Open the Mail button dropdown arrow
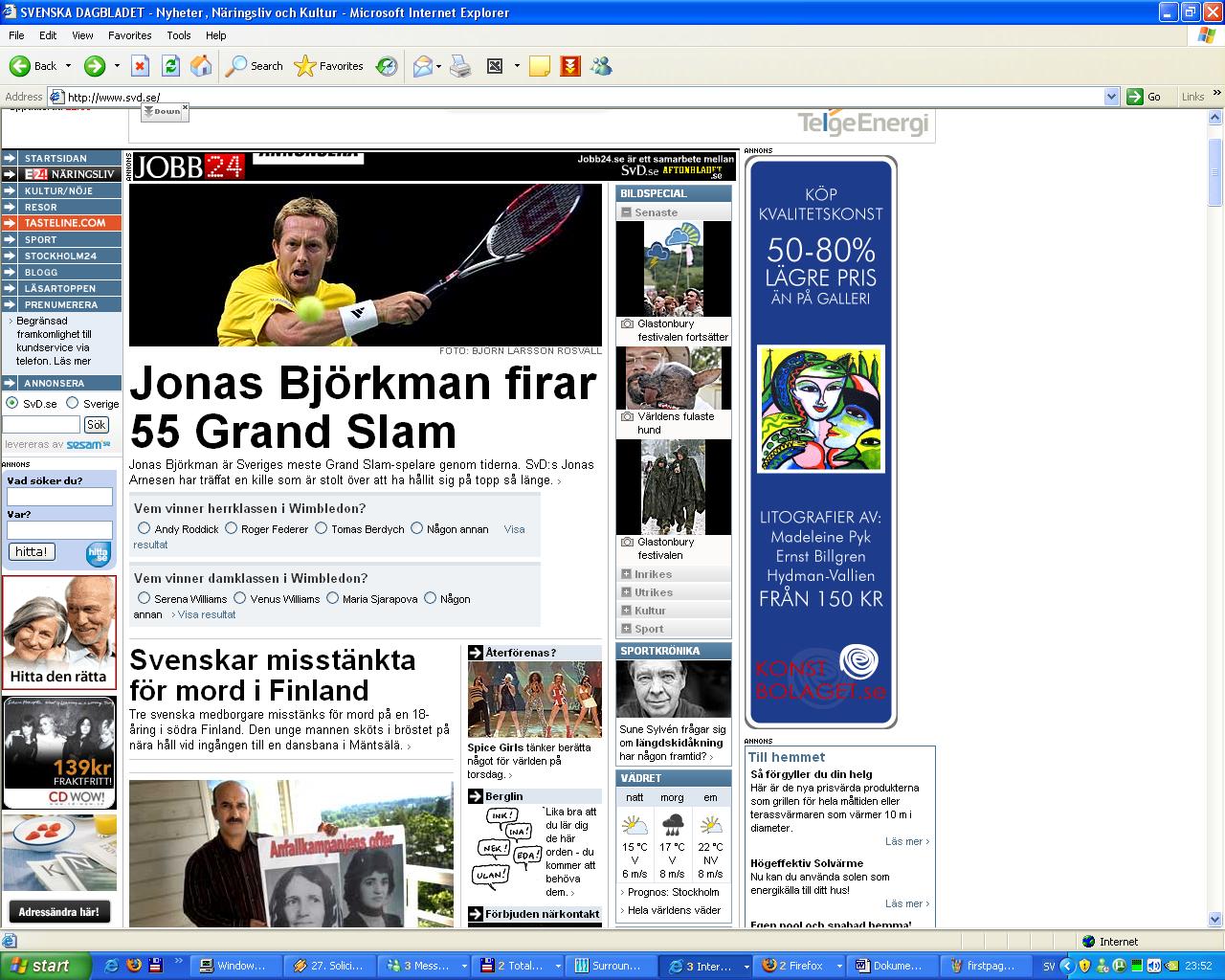The height and width of the screenshot is (980, 1225). click(439, 66)
